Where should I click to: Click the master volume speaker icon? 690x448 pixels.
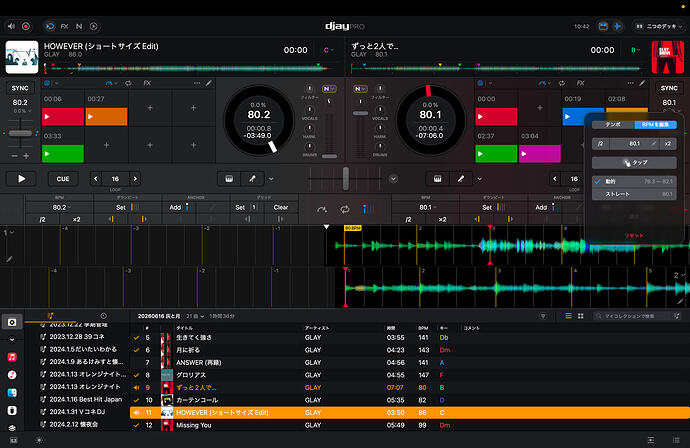(x=11, y=26)
